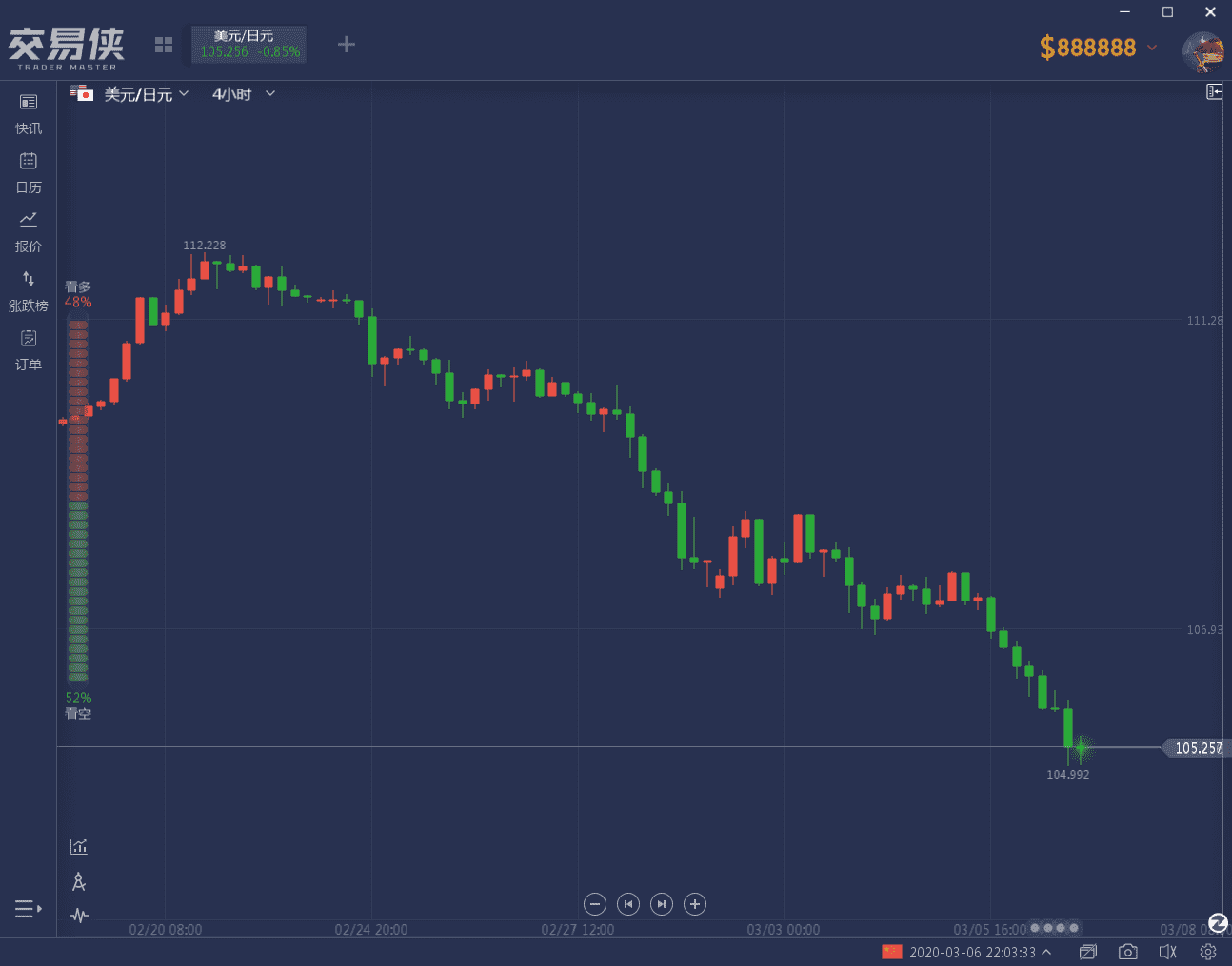Open the 日历 economic calendar

click(x=29, y=171)
